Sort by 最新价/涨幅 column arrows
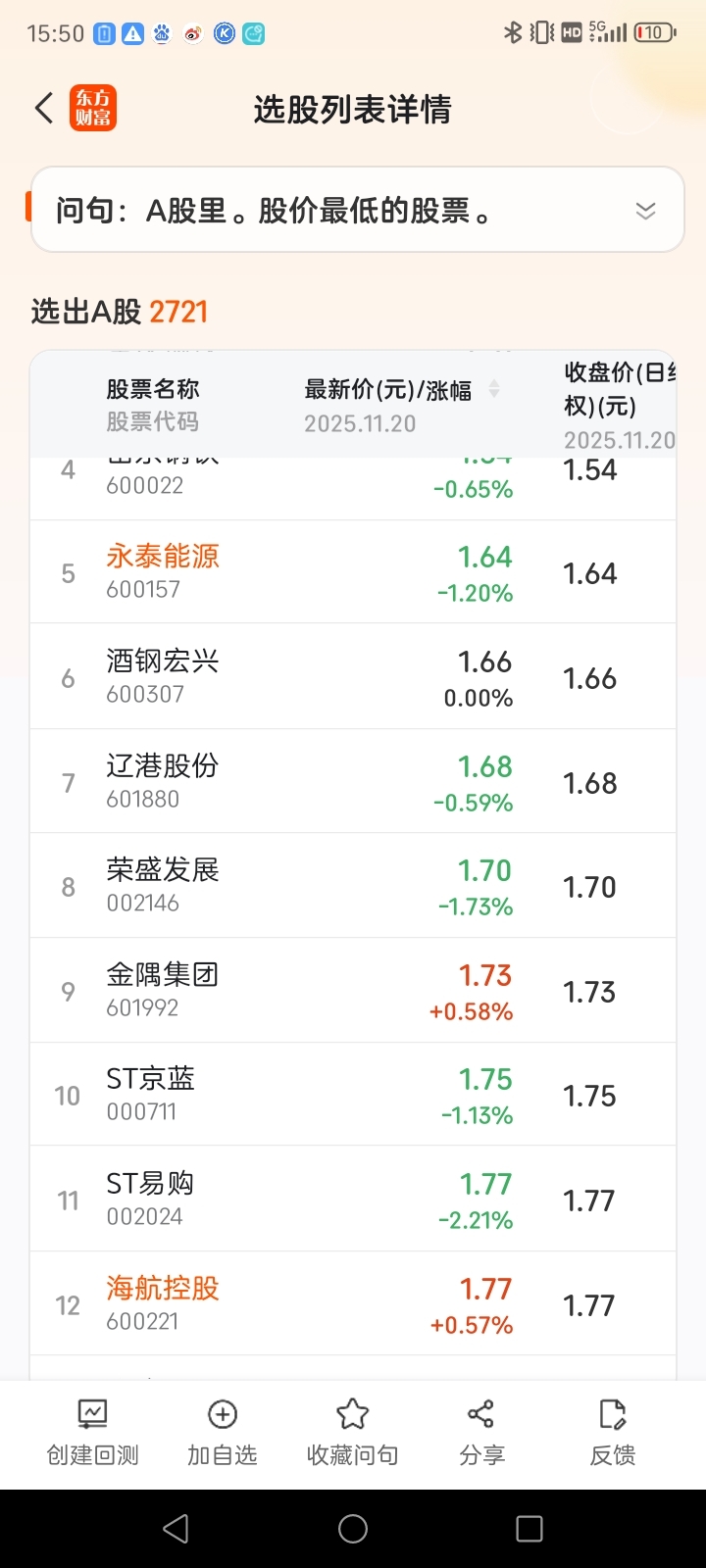706x1568 pixels. tap(494, 389)
